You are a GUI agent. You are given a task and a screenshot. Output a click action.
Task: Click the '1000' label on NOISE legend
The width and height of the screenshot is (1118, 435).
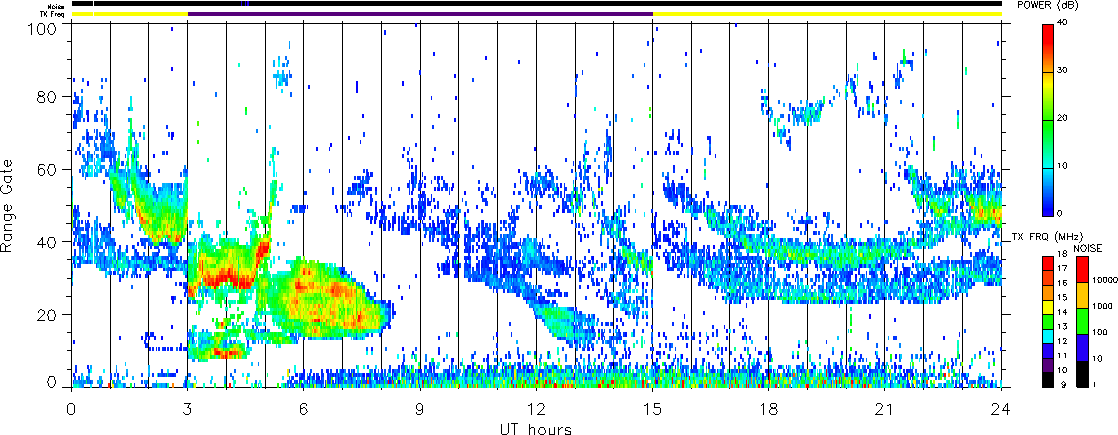[x=1102, y=308]
